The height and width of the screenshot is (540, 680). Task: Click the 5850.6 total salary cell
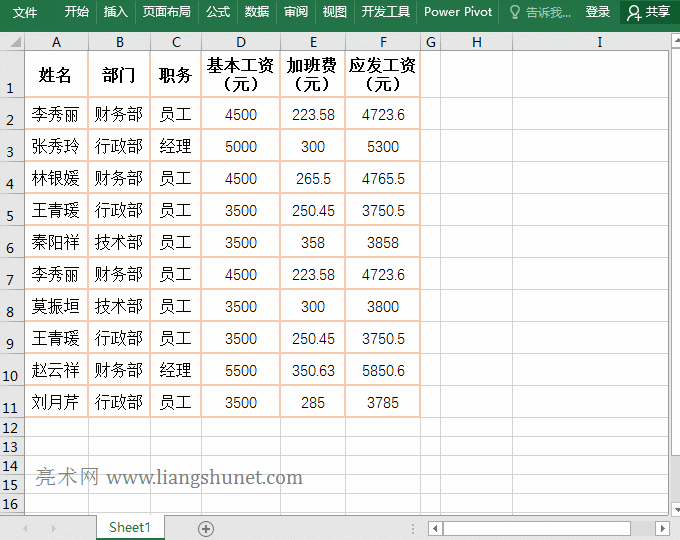(x=382, y=370)
